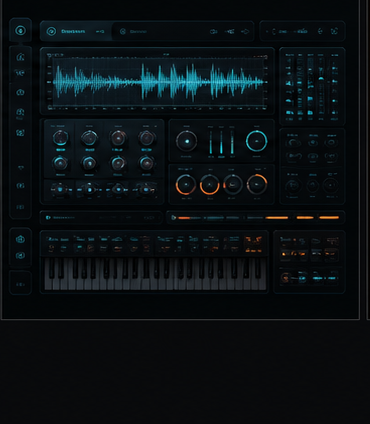Click the last knob in the eight-knob panel's second row

[x=147, y=163]
